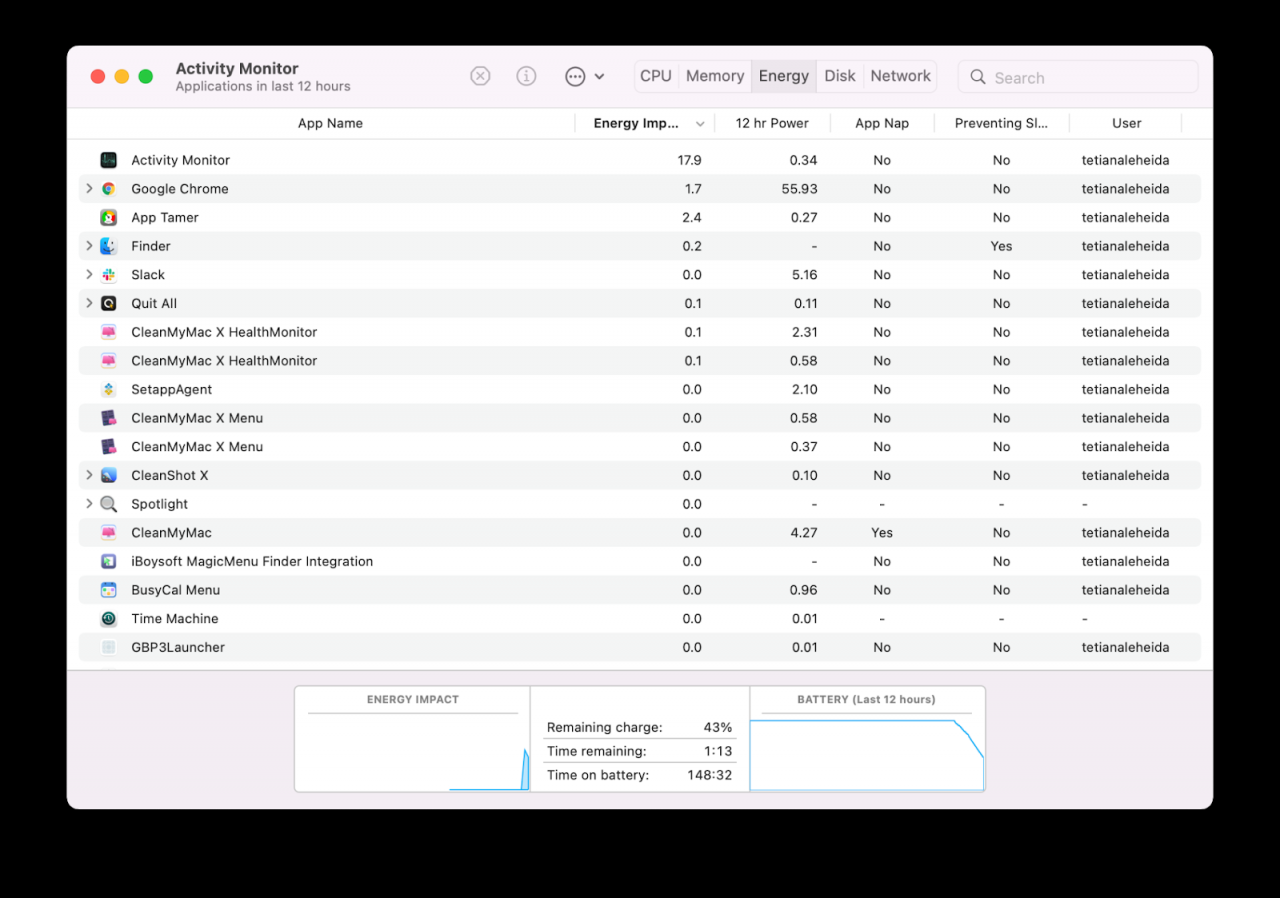Select the Spotlight magnifier icon
The width and height of the screenshot is (1280, 898).
tap(109, 505)
